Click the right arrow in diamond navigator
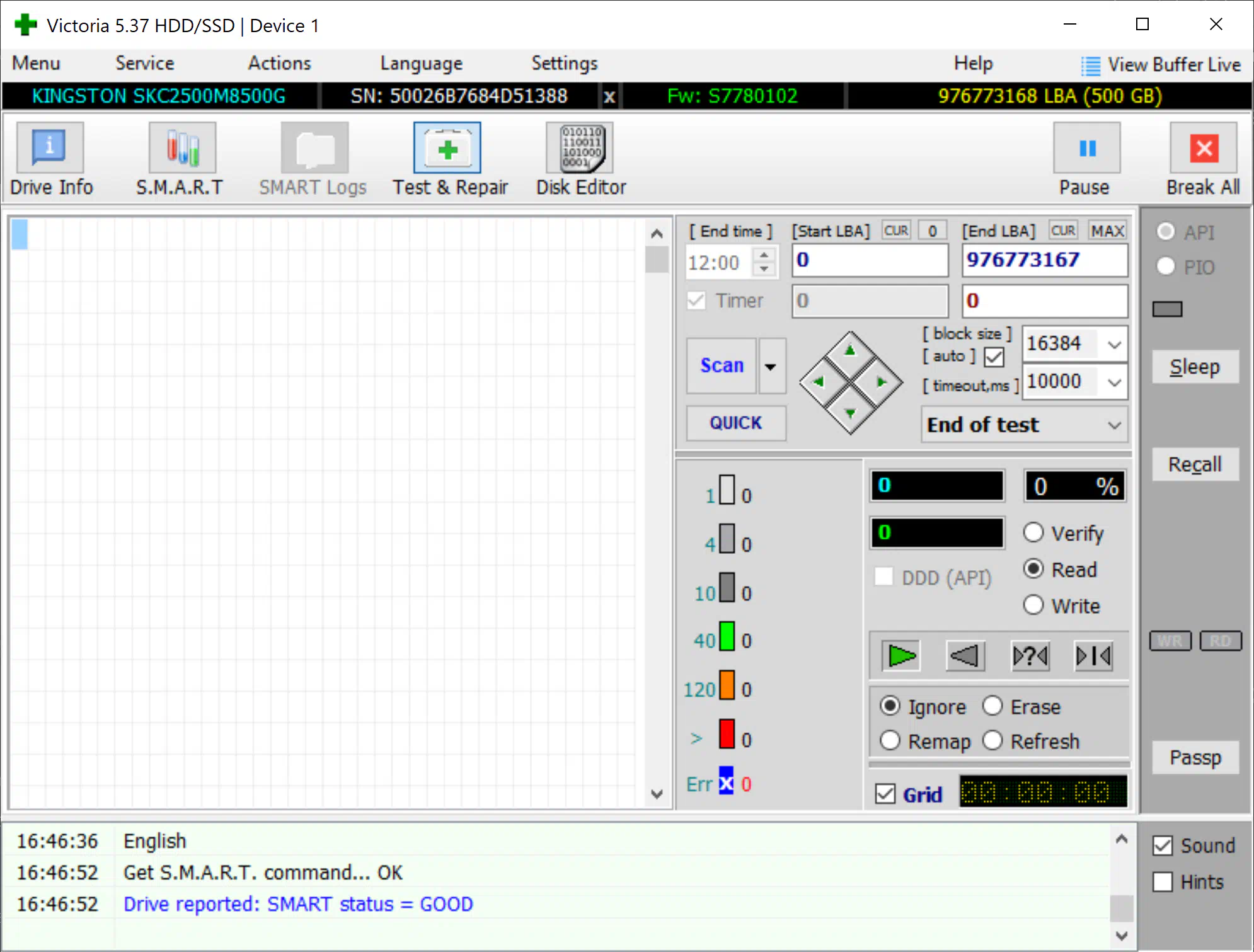 coord(882,382)
